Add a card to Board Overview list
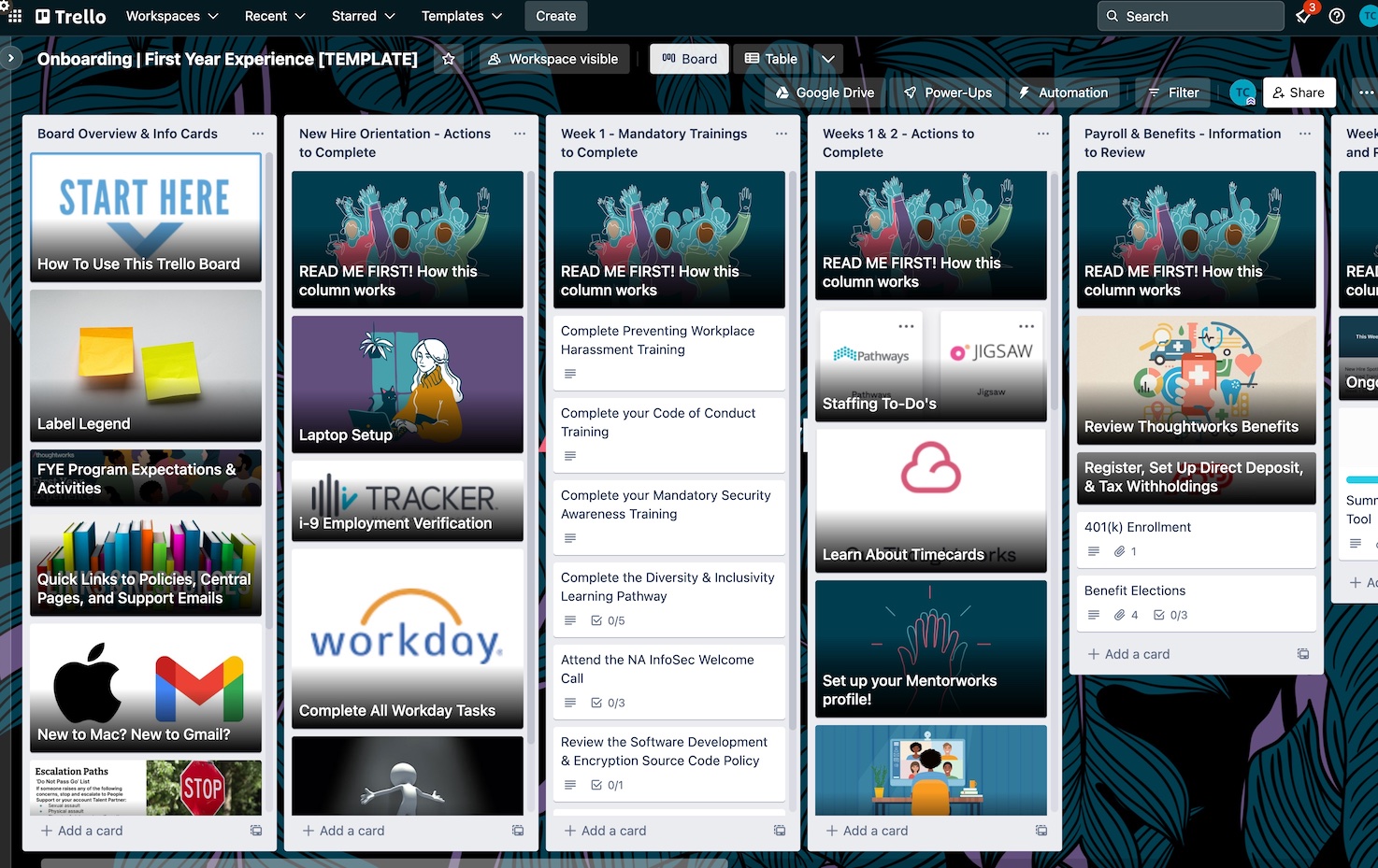Viewport: 1378px width, 868px height. [82, 831]
